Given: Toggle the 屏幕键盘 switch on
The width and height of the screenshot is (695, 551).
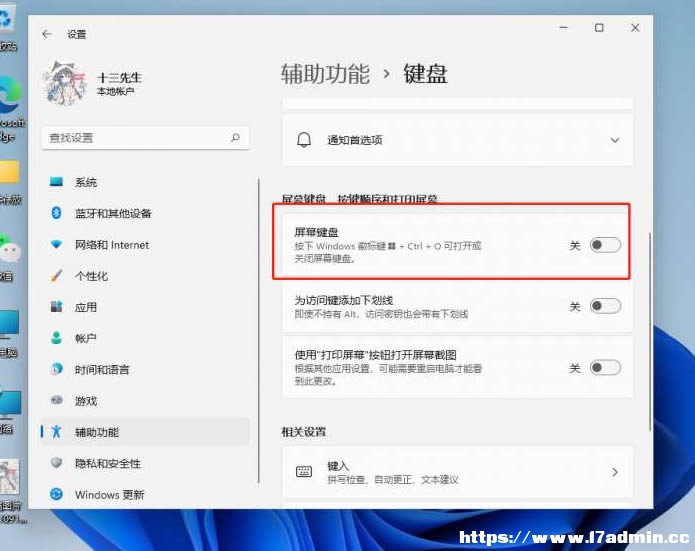Looking at the screenshot, I should point(605,245).
